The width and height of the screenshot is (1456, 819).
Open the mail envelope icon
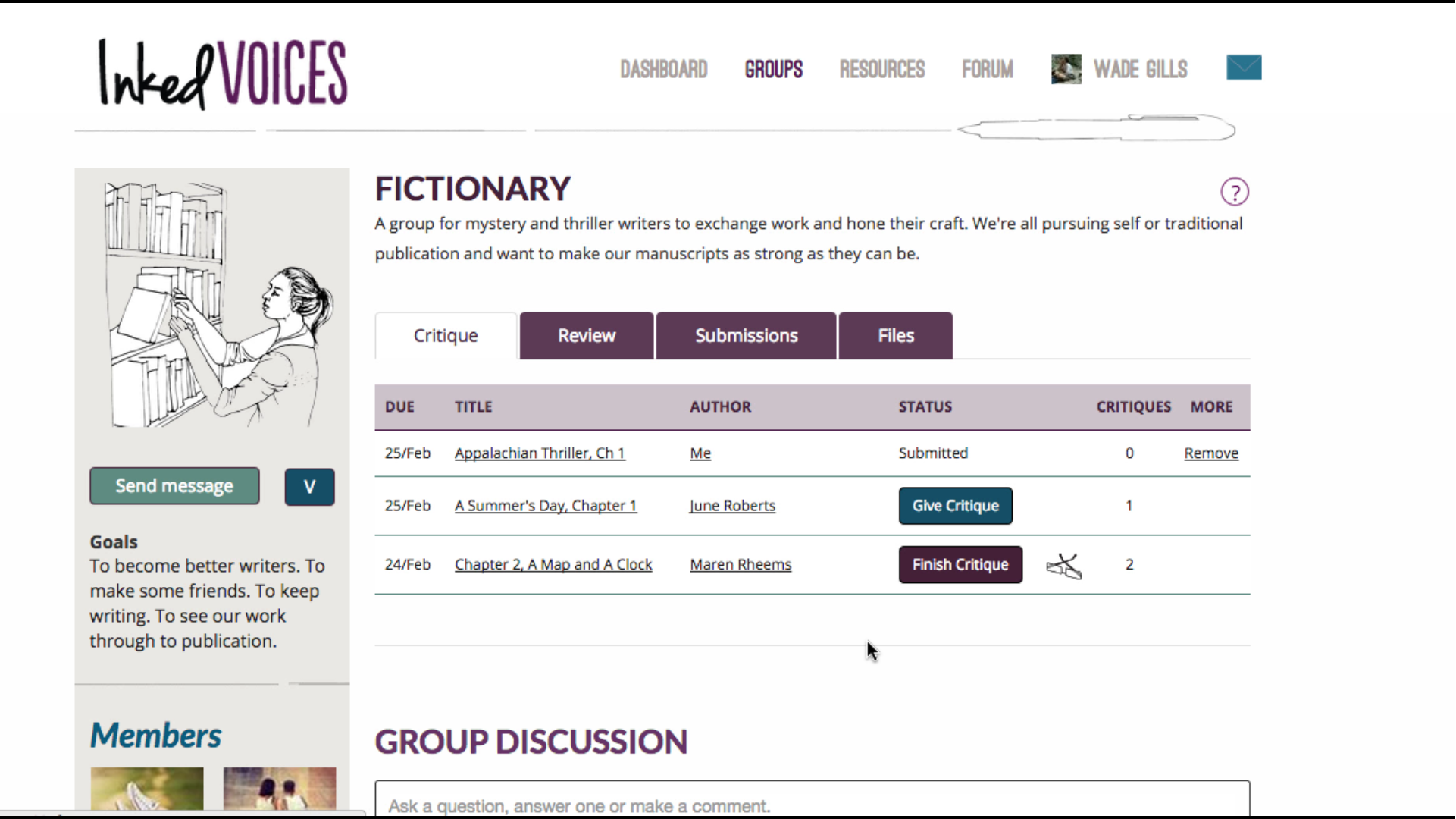pyautogui.click(x=1244, y=67)
